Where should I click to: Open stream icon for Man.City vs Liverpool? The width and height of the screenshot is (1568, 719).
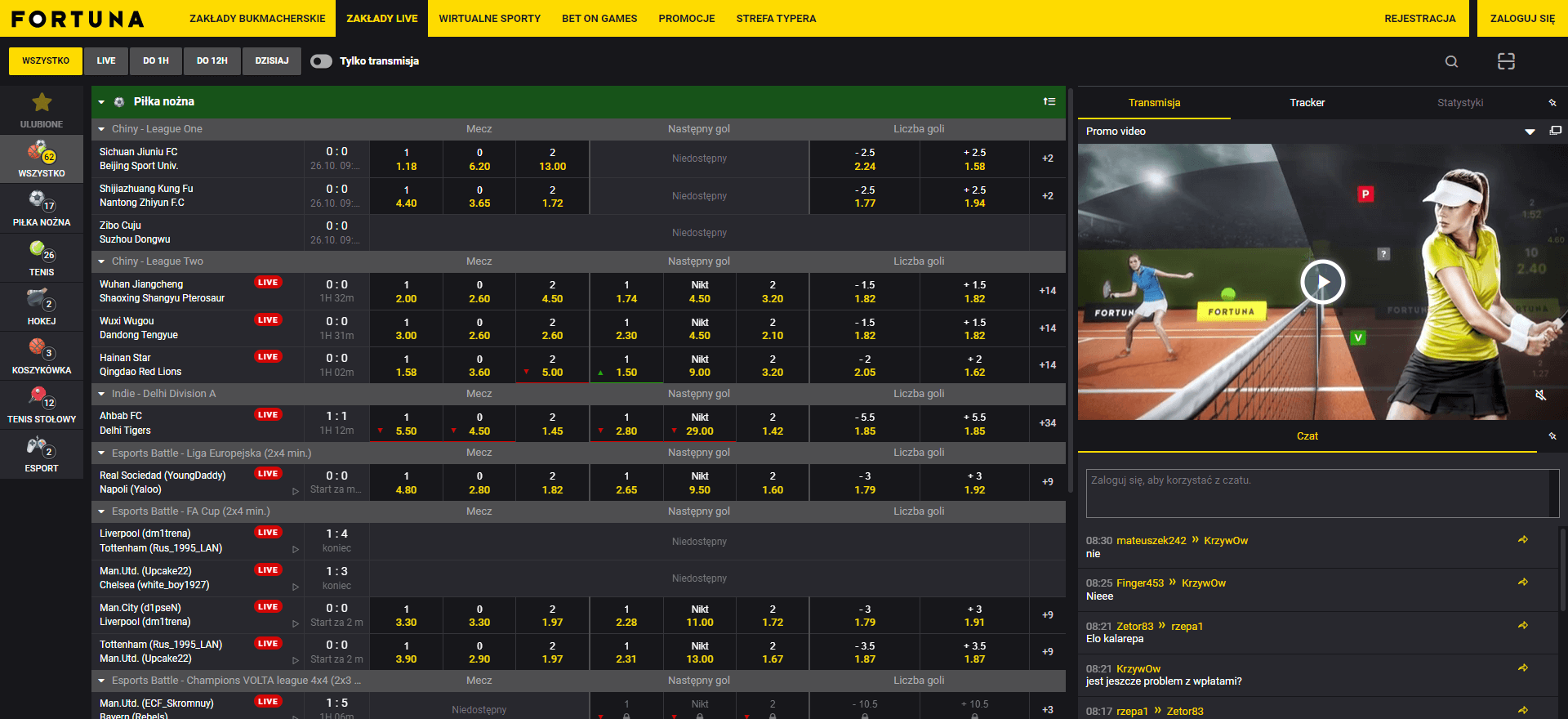(x=296, y=623)
